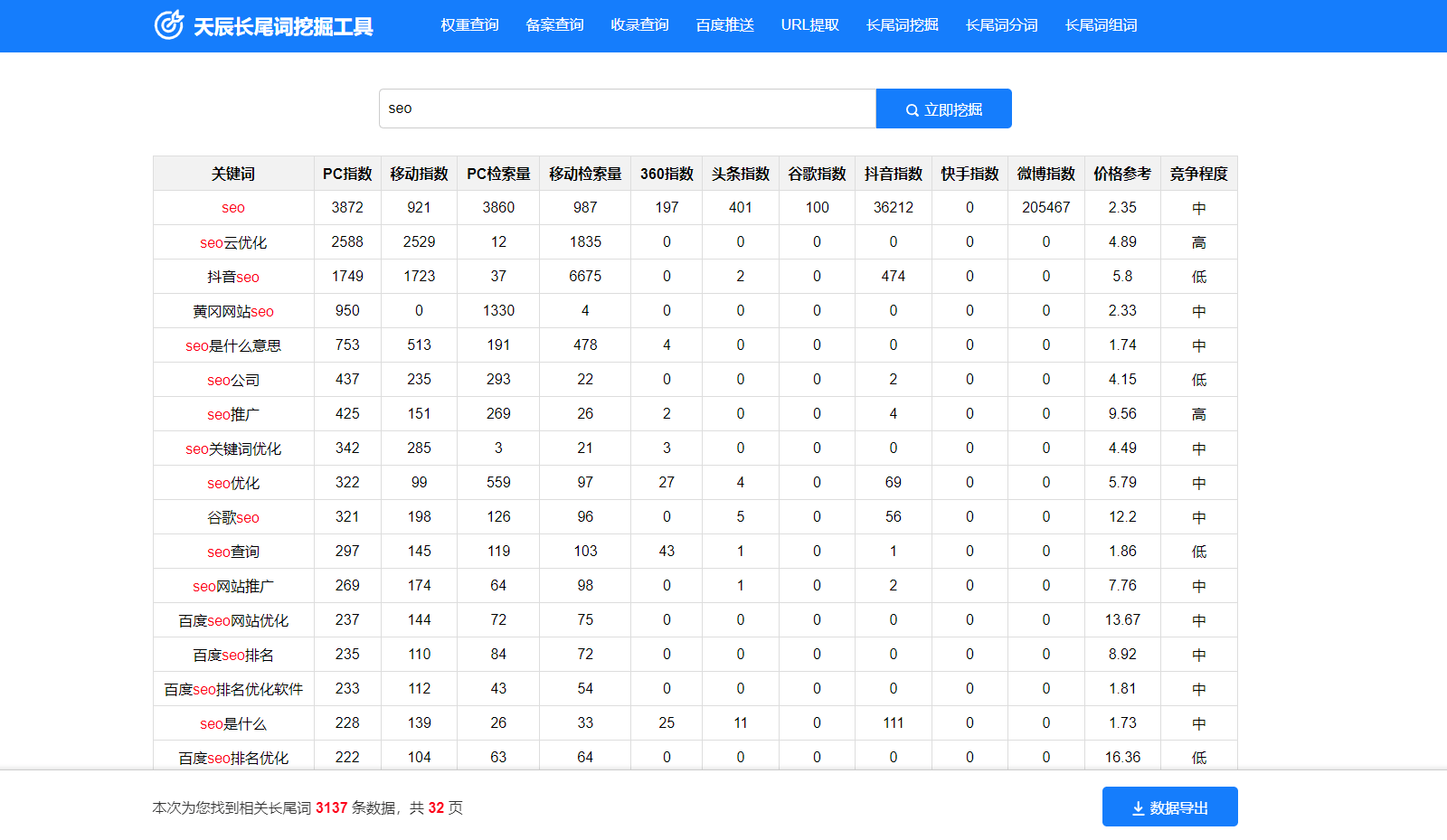
Task: Click 移动检索量 value 6675
Action: coord(585,277)
